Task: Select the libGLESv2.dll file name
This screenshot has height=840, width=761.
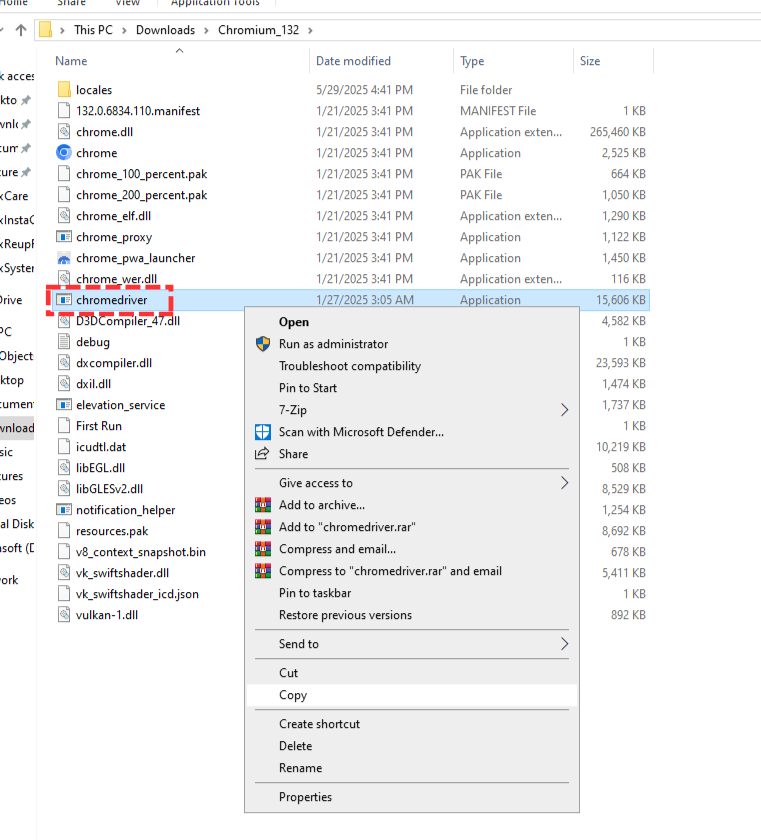Action: (x=109, y=489)
